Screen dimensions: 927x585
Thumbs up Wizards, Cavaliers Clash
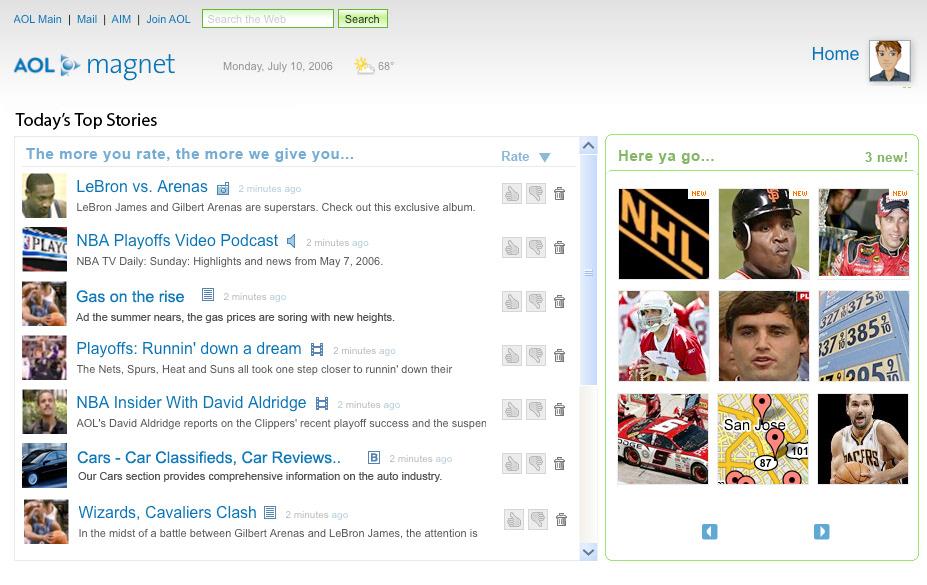[x=514, y=519]
